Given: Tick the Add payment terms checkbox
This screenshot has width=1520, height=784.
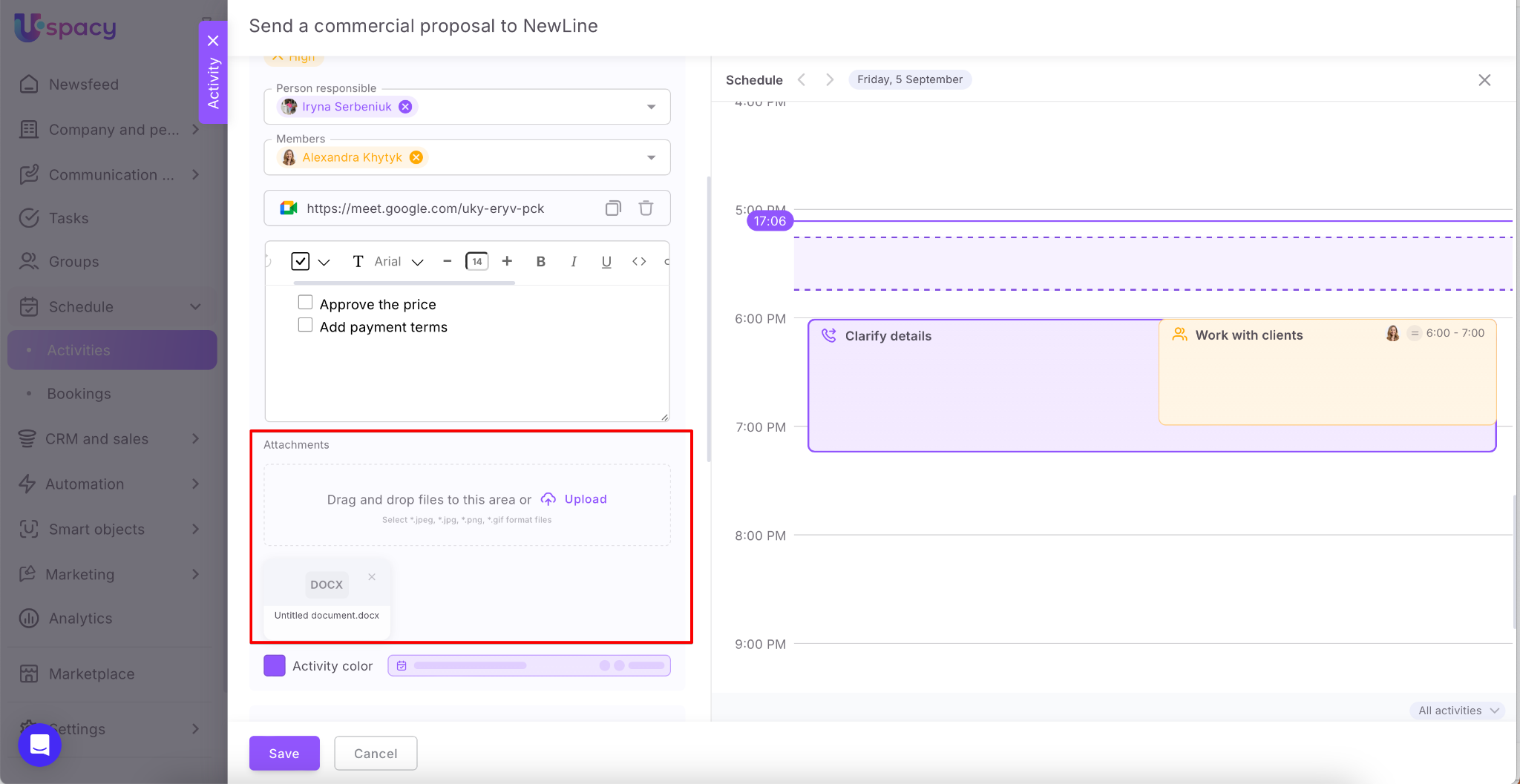Looking at the screenshot, I should pyautogui.click(x=305, y=326).
